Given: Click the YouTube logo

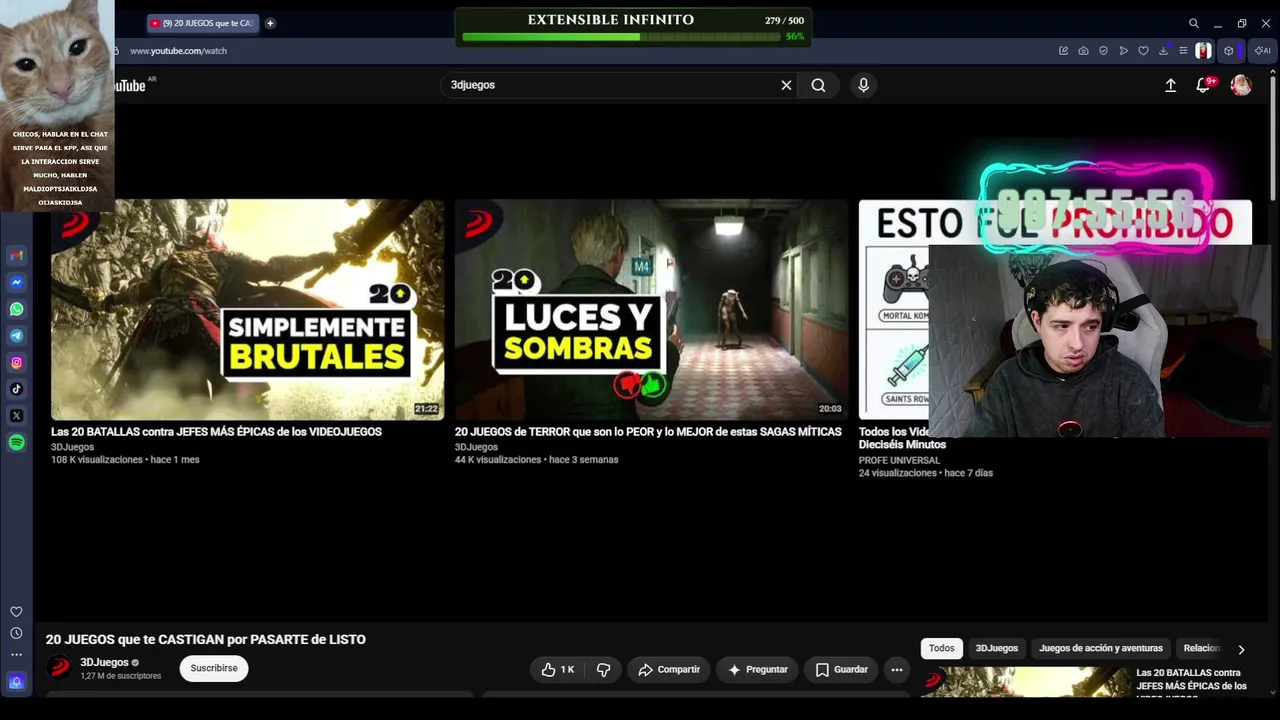Looking at the screenshot, I should coord(130,86).
